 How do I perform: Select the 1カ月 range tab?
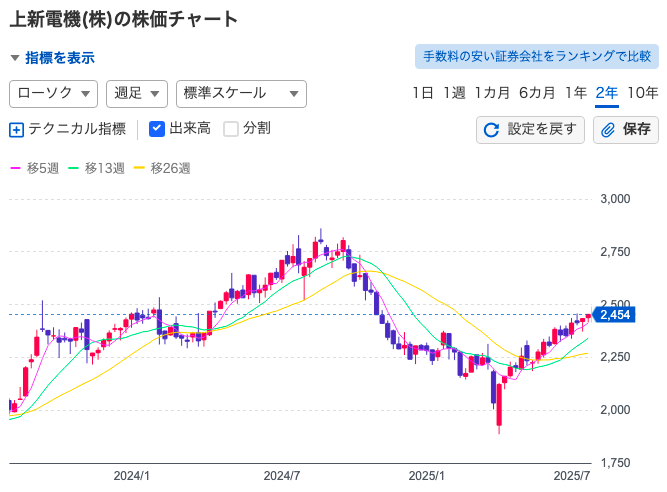[x=492, y=93]
